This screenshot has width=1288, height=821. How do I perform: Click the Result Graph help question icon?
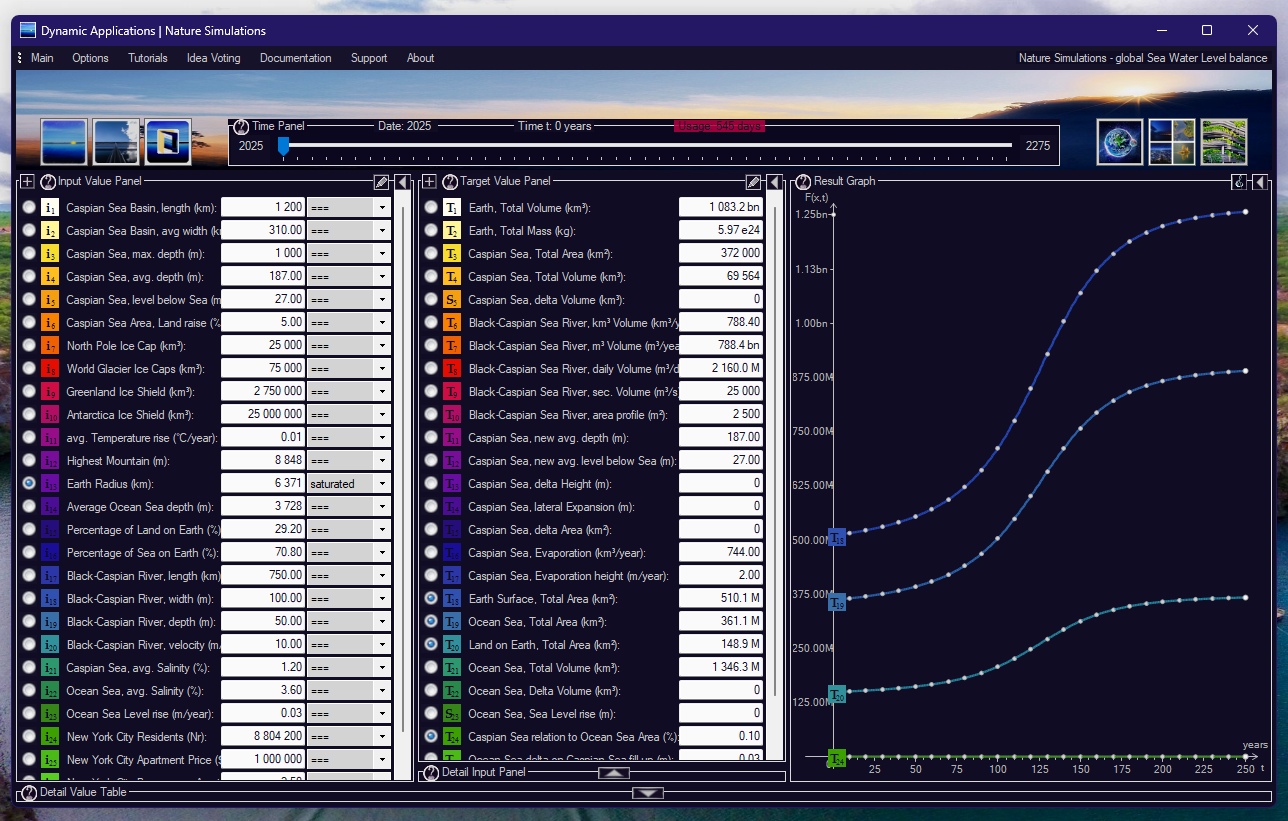click(803, 182)
